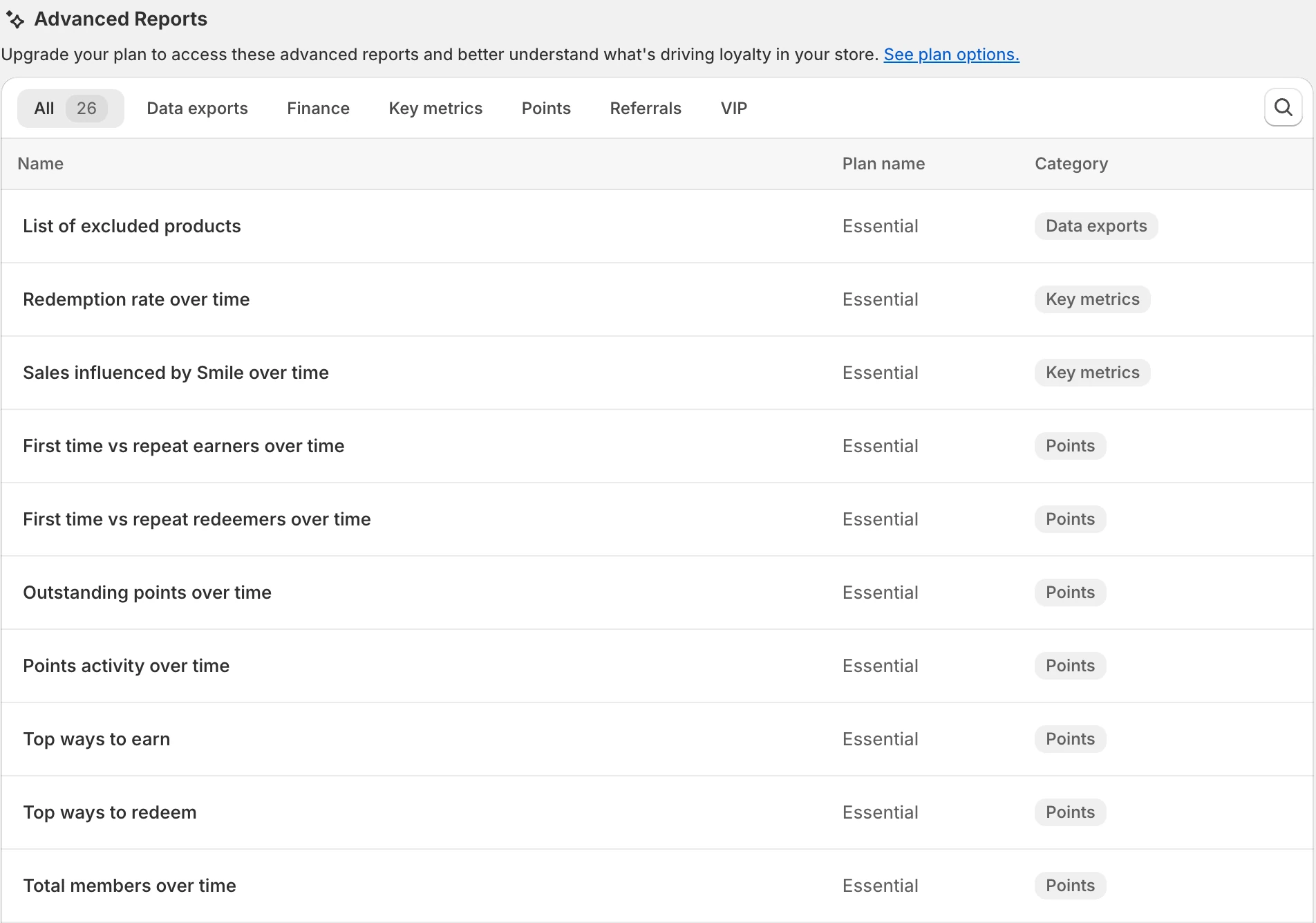Click Essential plan for List of excluded products
This screenshot has height=923, width=1316.
880,226
